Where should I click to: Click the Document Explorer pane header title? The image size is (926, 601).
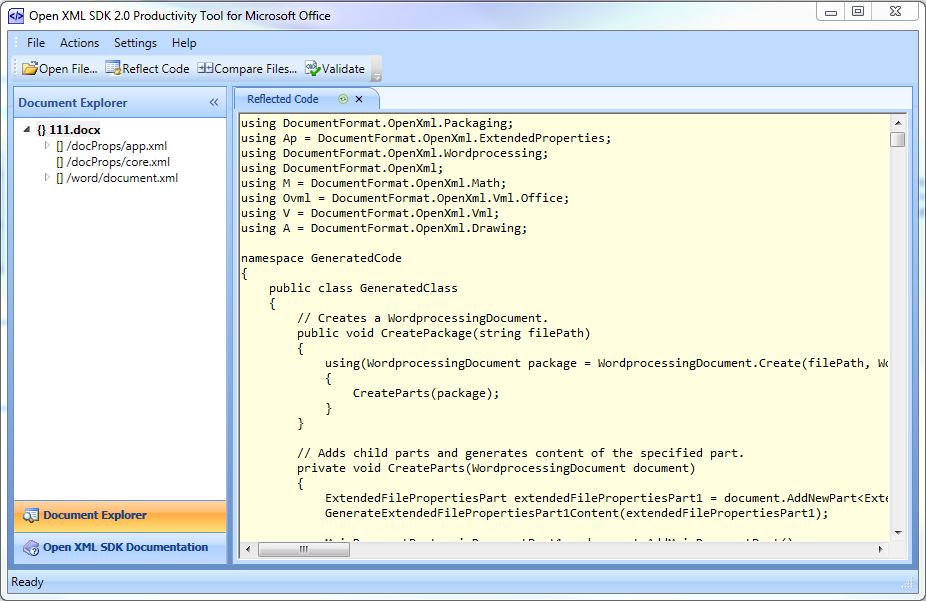tap(73, 103)
